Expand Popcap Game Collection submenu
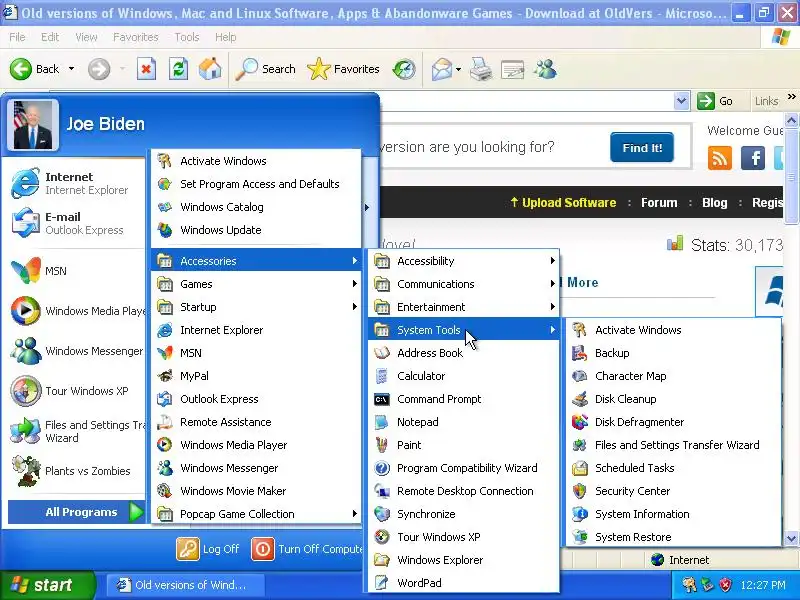 pos(256,514)
